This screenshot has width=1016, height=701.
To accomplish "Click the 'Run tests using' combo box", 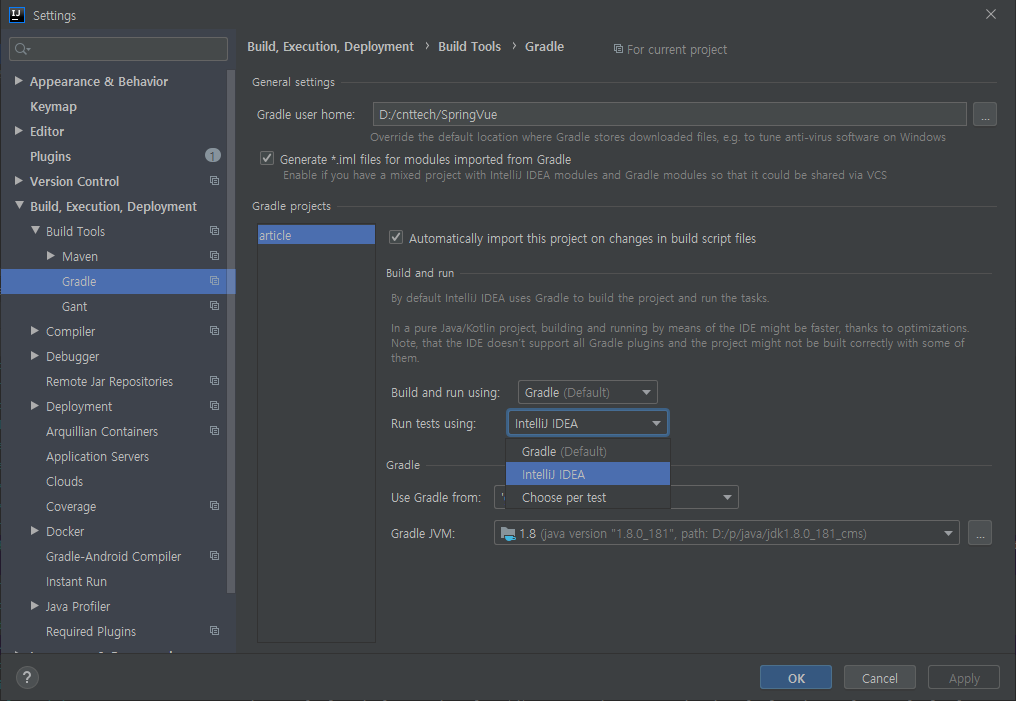I will [x=588, y=423].
